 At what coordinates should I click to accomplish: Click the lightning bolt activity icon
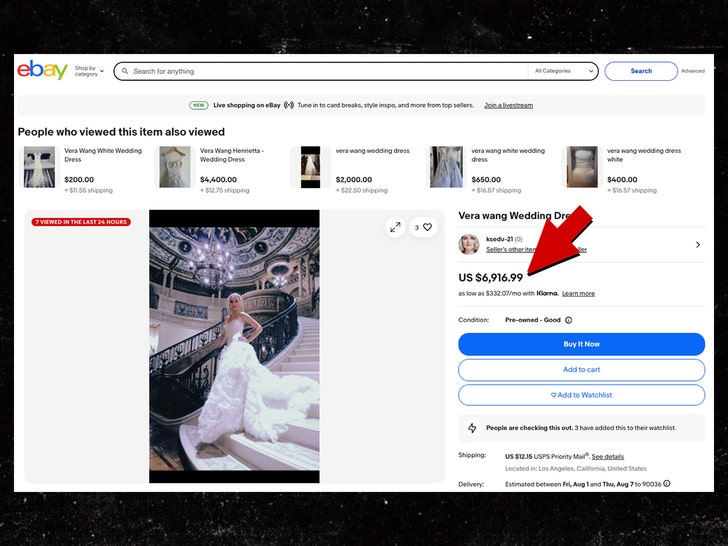pos(473,428)
